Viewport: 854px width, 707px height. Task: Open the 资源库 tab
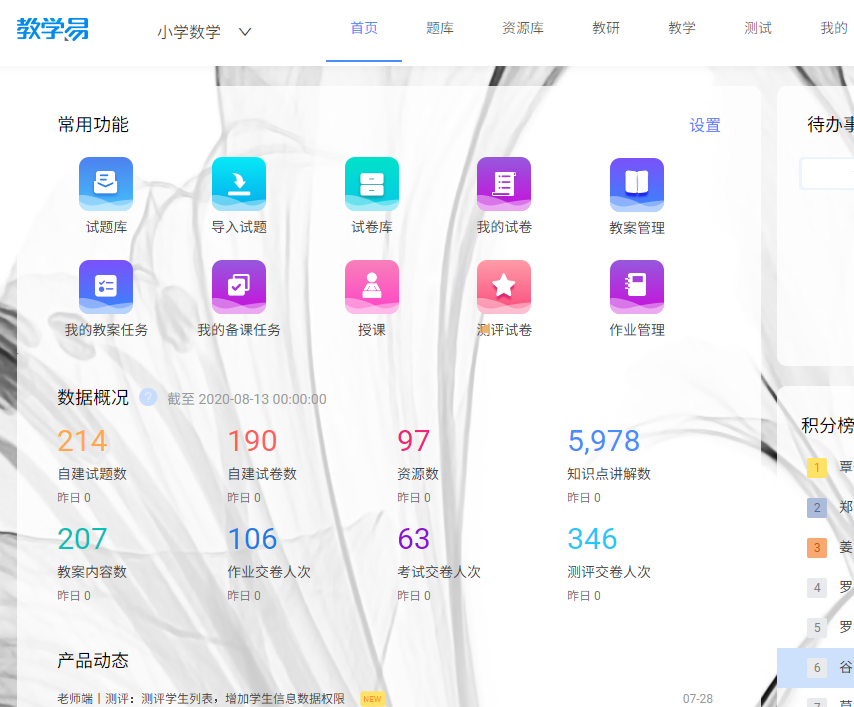tap(521, 29)
